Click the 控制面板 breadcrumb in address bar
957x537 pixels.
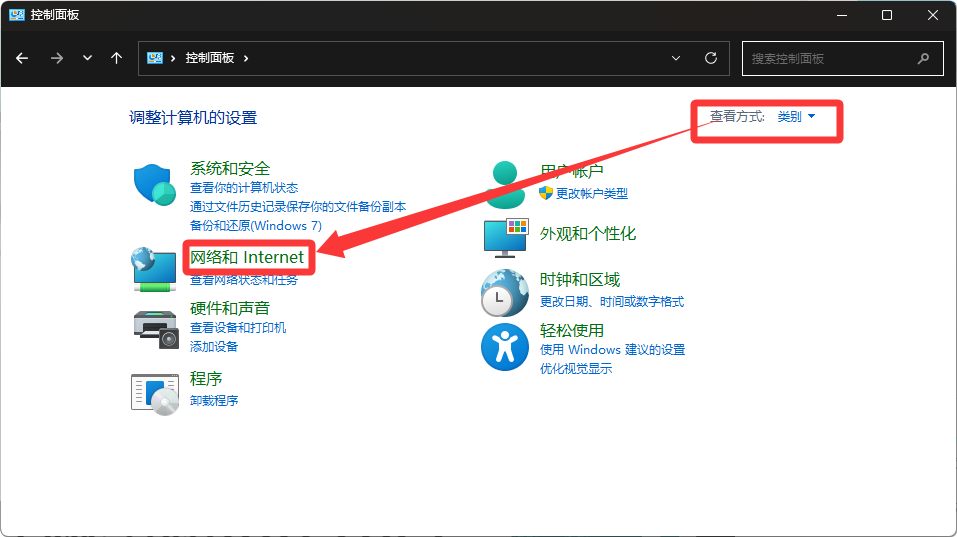coord(209,58)
